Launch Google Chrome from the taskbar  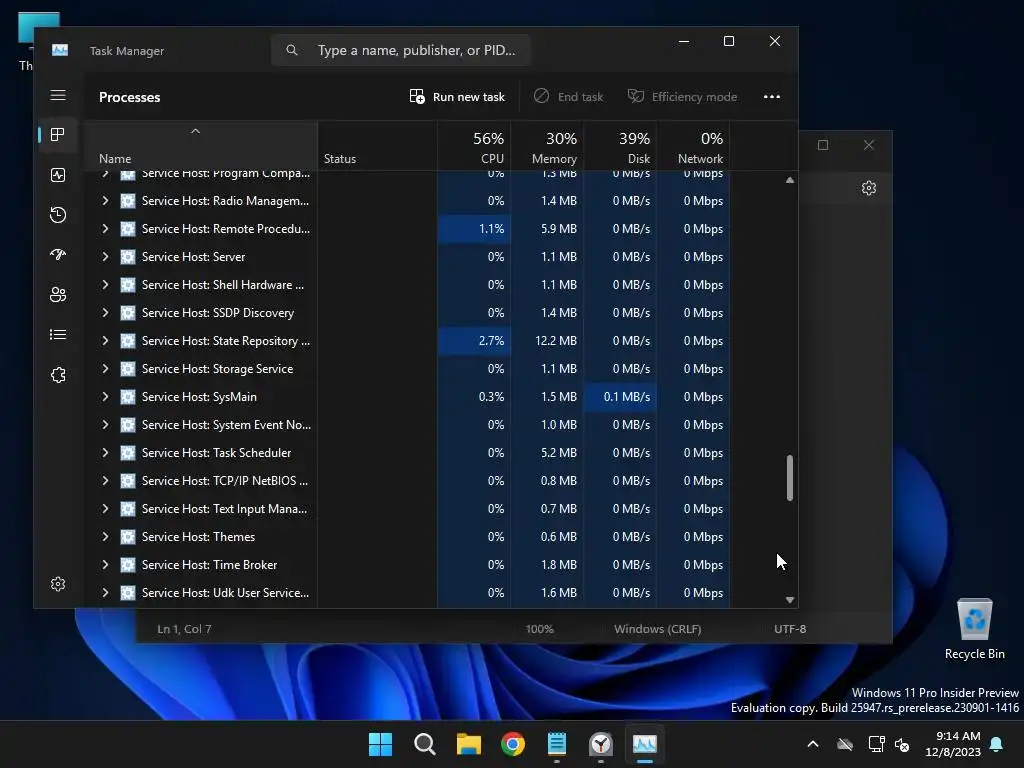pyautogui.click(x=513, y=744)
